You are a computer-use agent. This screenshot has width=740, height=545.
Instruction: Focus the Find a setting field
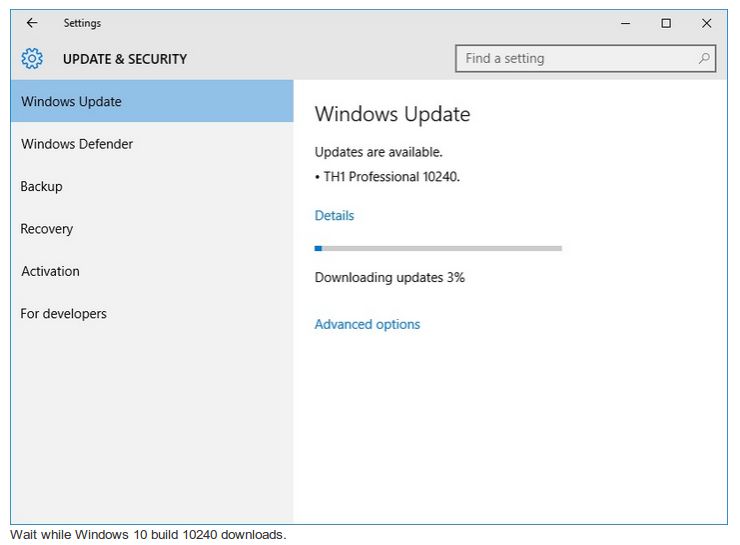coord(585,59)
